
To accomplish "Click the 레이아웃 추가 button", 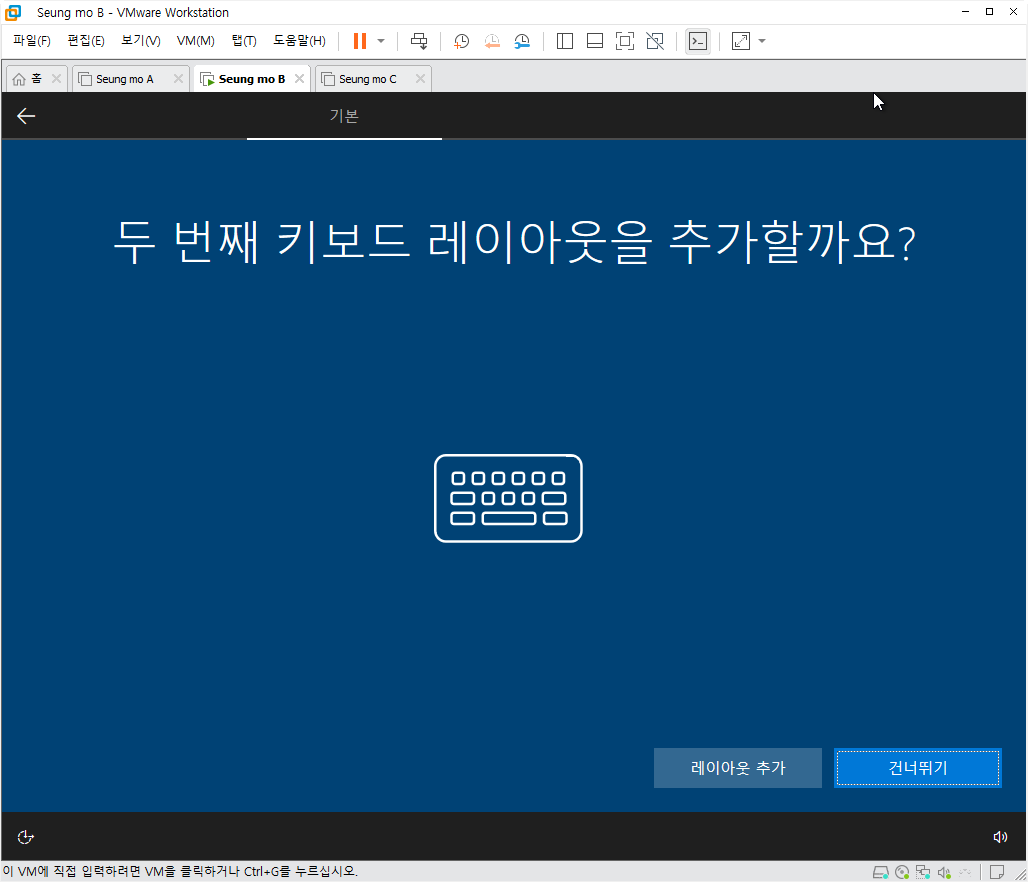I will pyautogui.click(x=738, y=768).
